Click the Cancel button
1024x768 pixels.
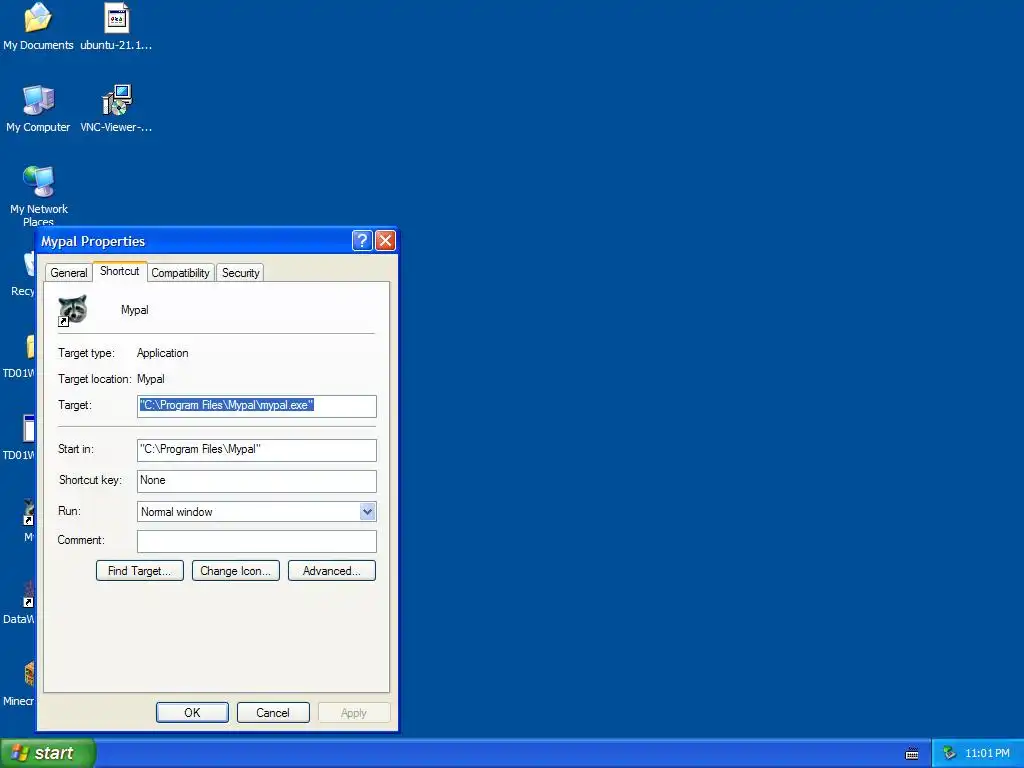tap(273, 712)
